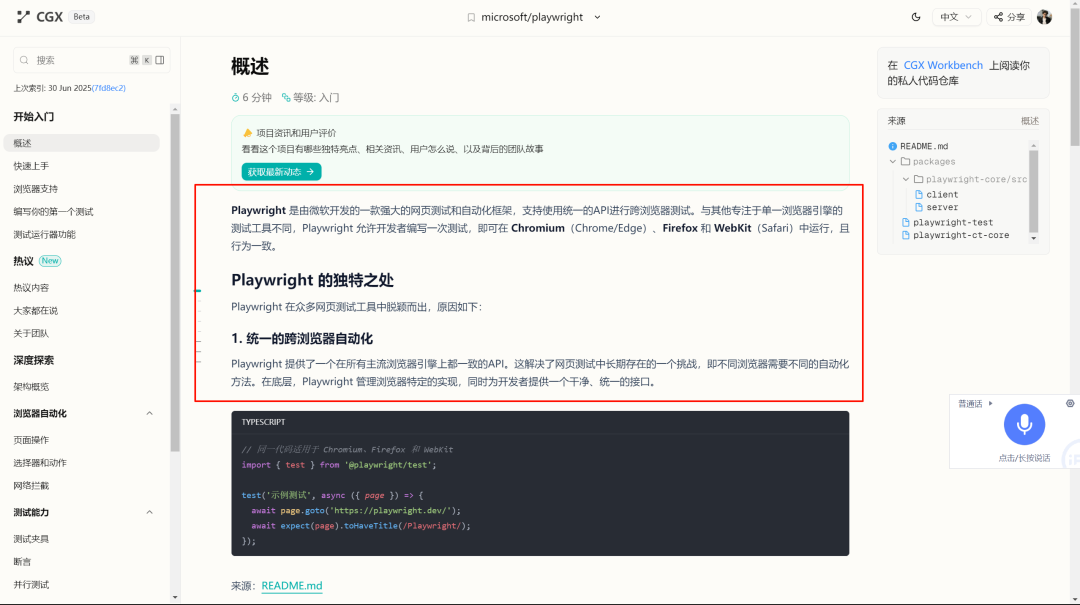
Task: Click the bookmark icon beside microsoft/playwright
Action: 471,17
